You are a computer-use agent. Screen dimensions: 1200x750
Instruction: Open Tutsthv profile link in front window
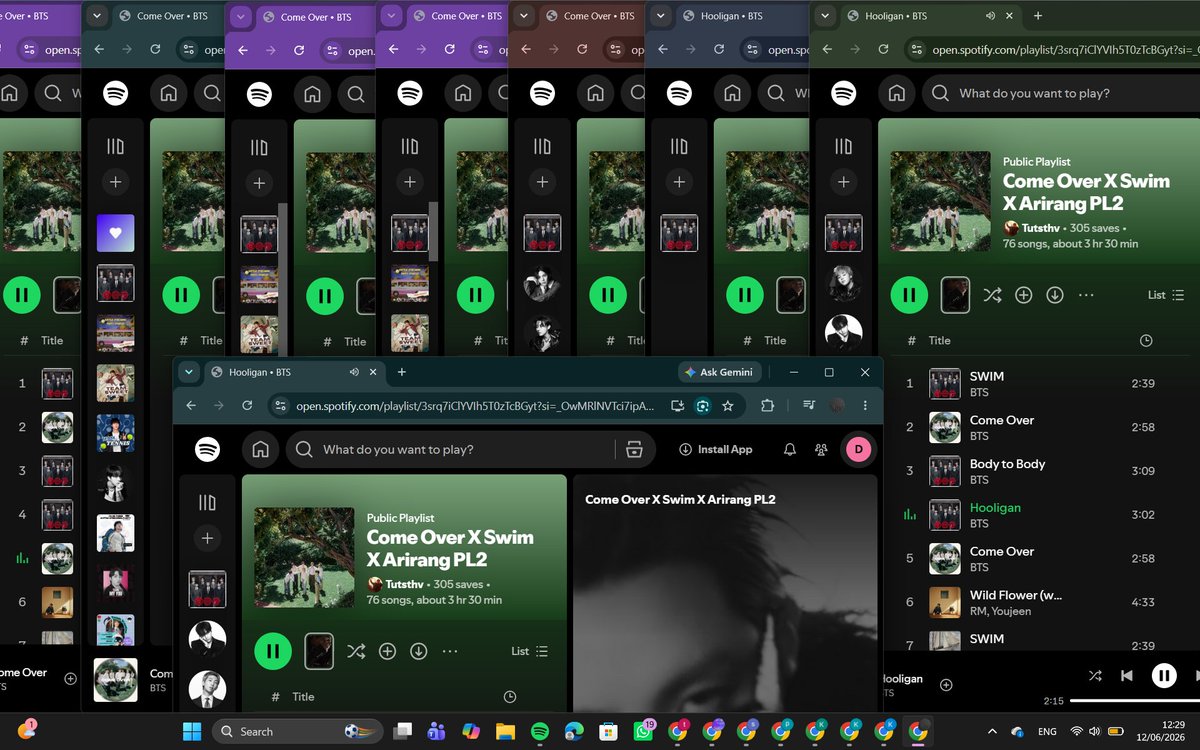tap(404, 584)
